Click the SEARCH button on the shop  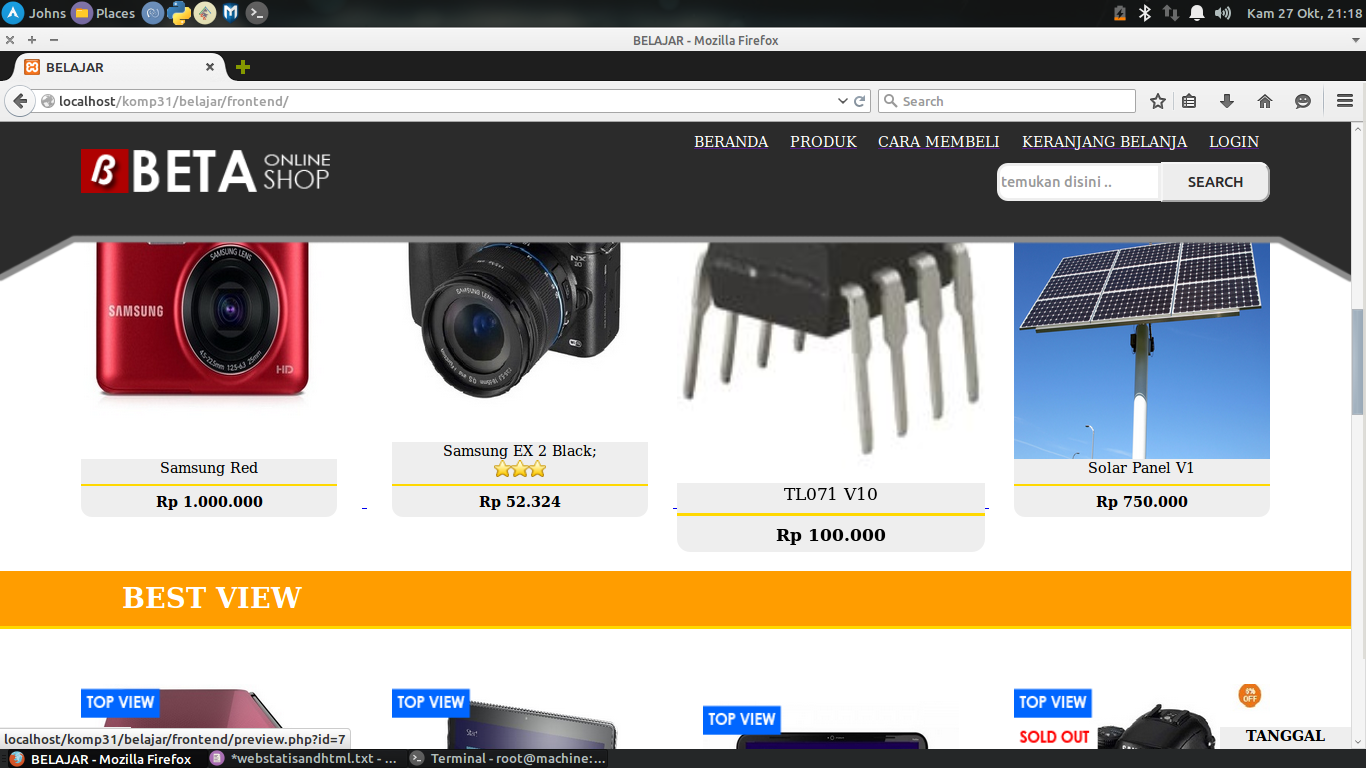click(1215, 182)
